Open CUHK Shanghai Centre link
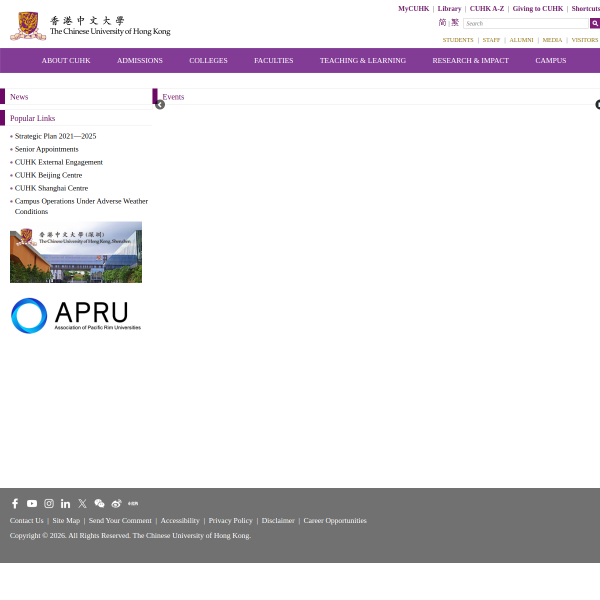Viewport: 600px width, 600px height. tap(52, 188)
